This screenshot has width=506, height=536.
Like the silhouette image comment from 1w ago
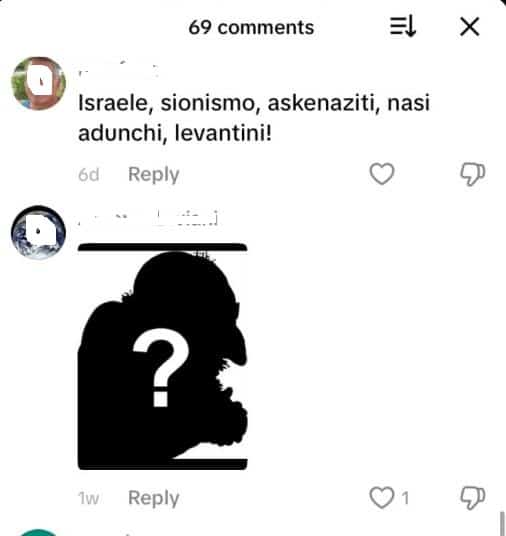click(x=382, y=498)
